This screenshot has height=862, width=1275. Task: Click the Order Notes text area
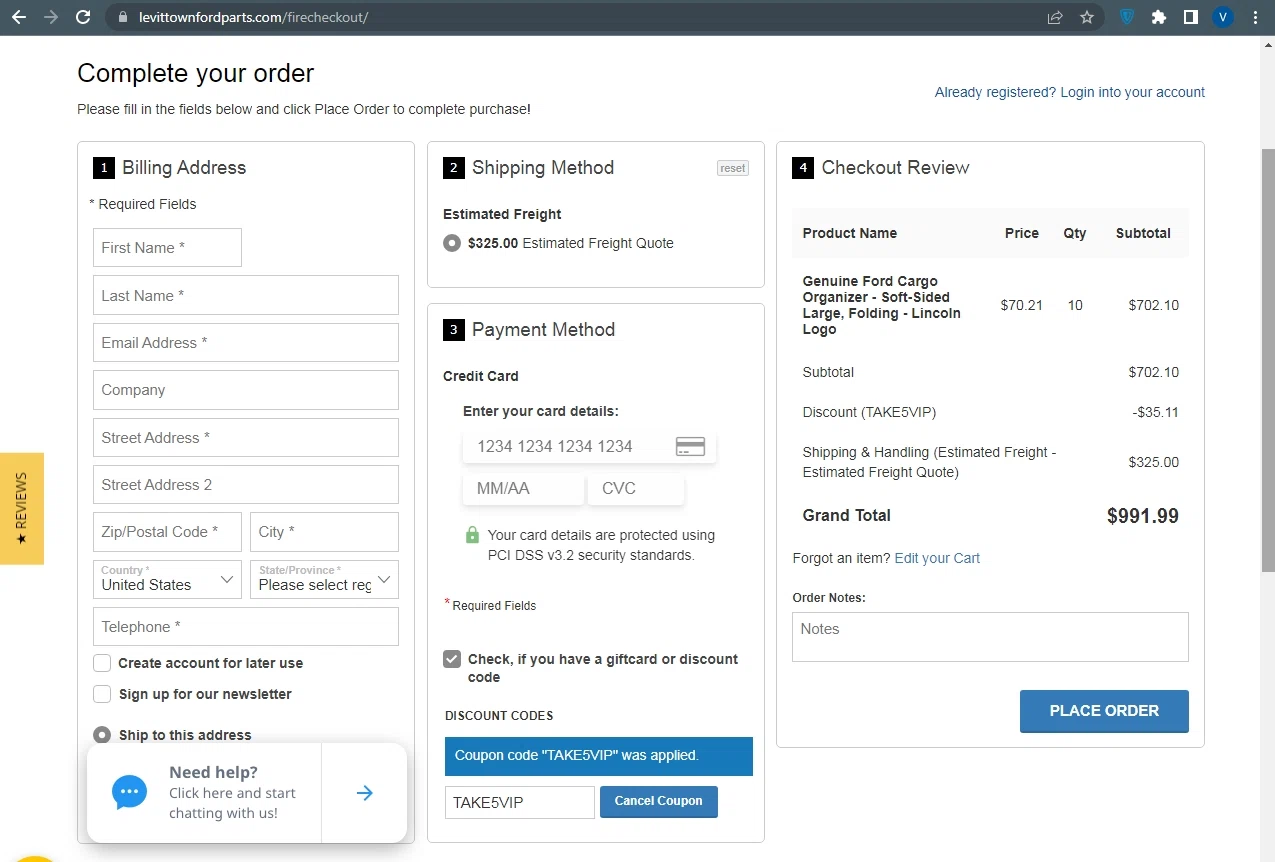990,637
